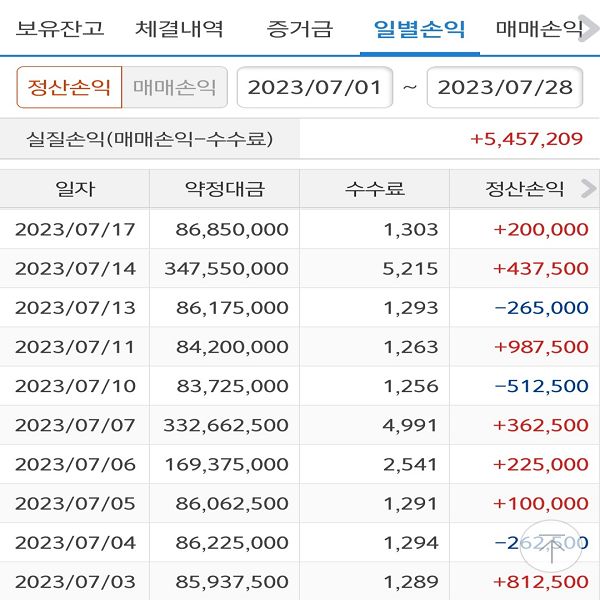Image resolution: width=600 pixels, height=600 pixels.
Task: Open the 매매손익 tab in top bar
Action: coord(540,28)
